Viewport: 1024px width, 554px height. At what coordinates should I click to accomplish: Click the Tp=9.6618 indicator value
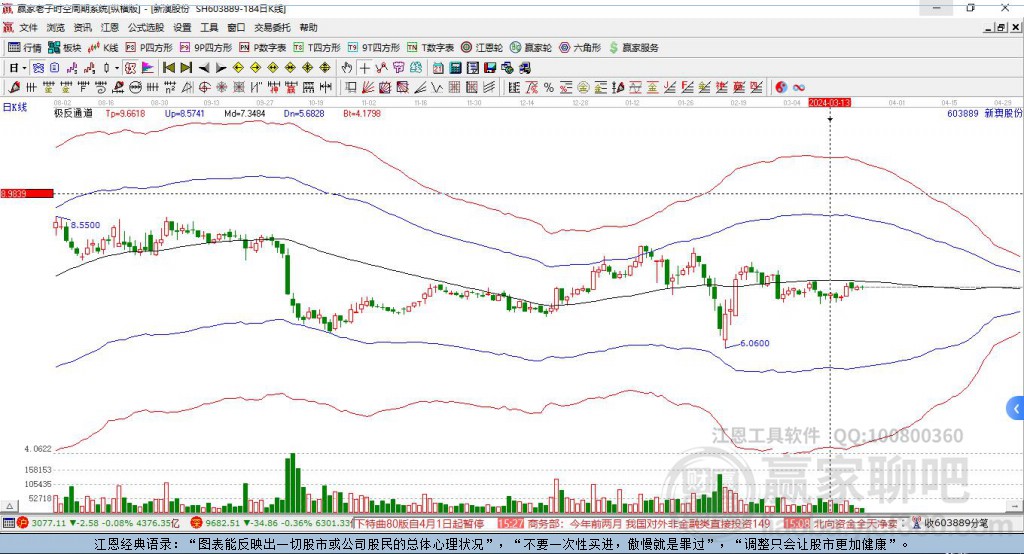pyautogui.click(x=125, y=113)
